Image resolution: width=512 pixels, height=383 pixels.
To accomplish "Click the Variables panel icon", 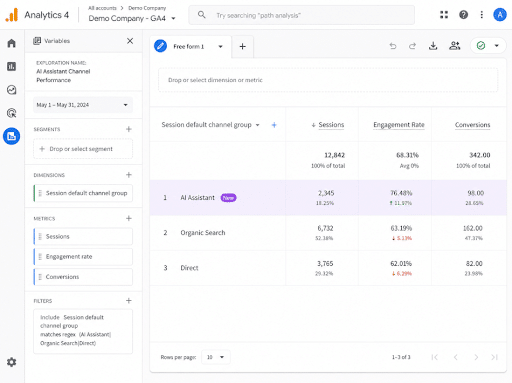I will 37,41.
